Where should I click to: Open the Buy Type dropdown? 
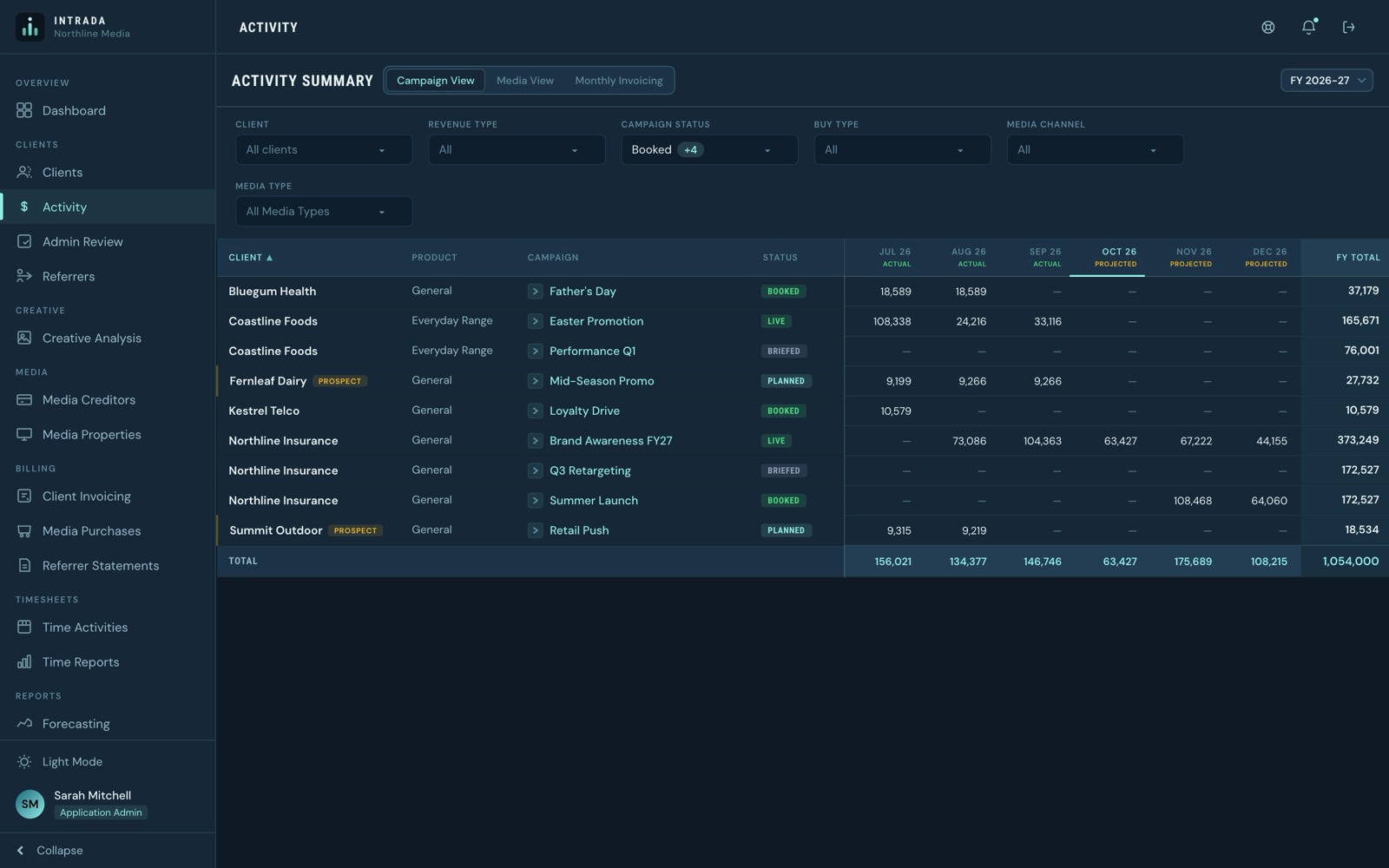click(x=902, y=149)
